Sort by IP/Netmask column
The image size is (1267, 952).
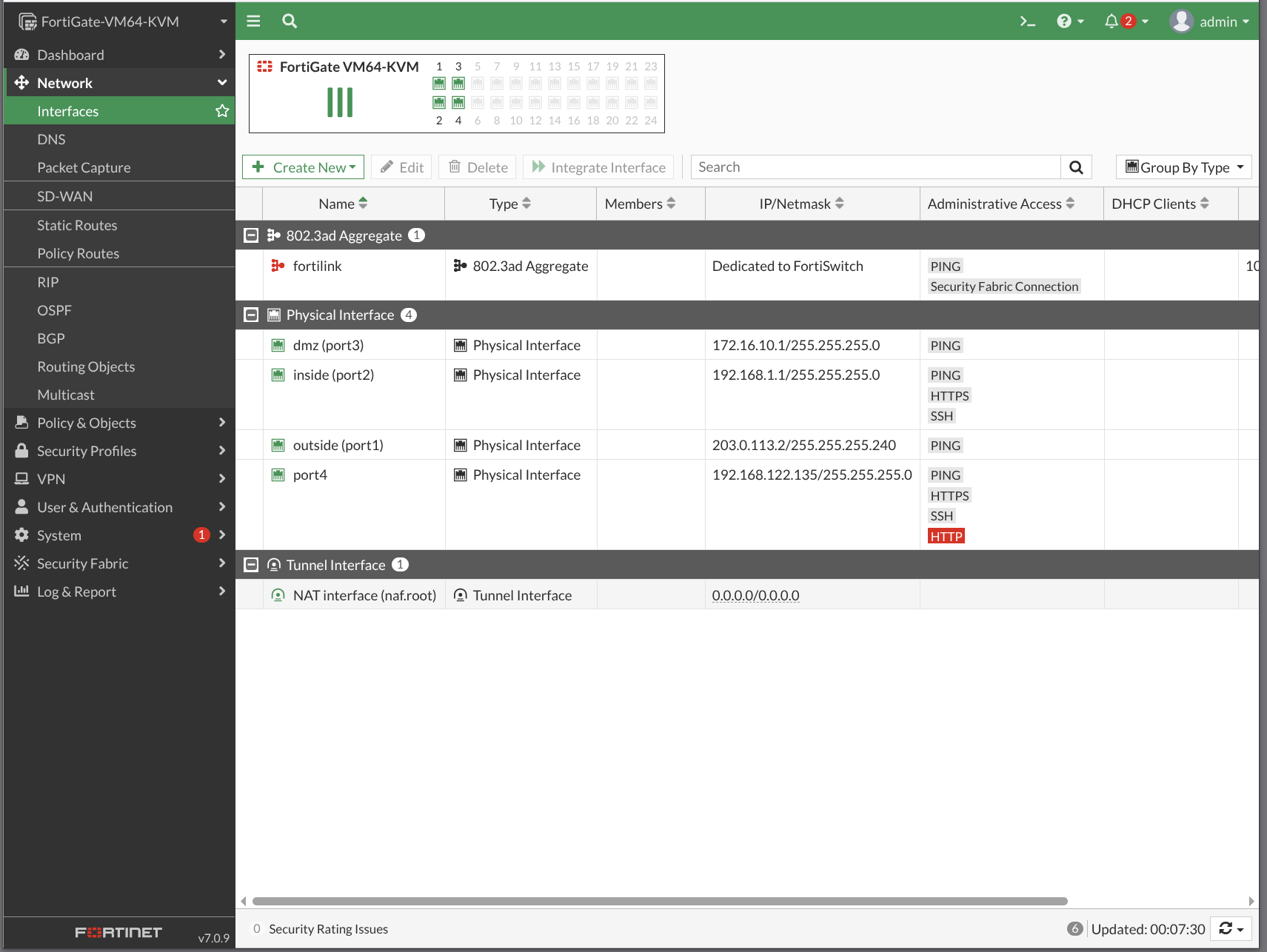812,204
